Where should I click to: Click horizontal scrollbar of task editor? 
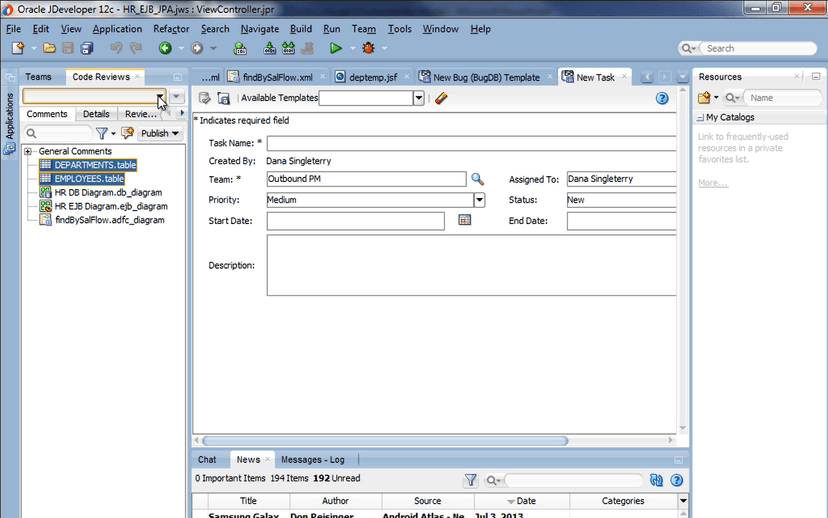[x=385, y=440]
